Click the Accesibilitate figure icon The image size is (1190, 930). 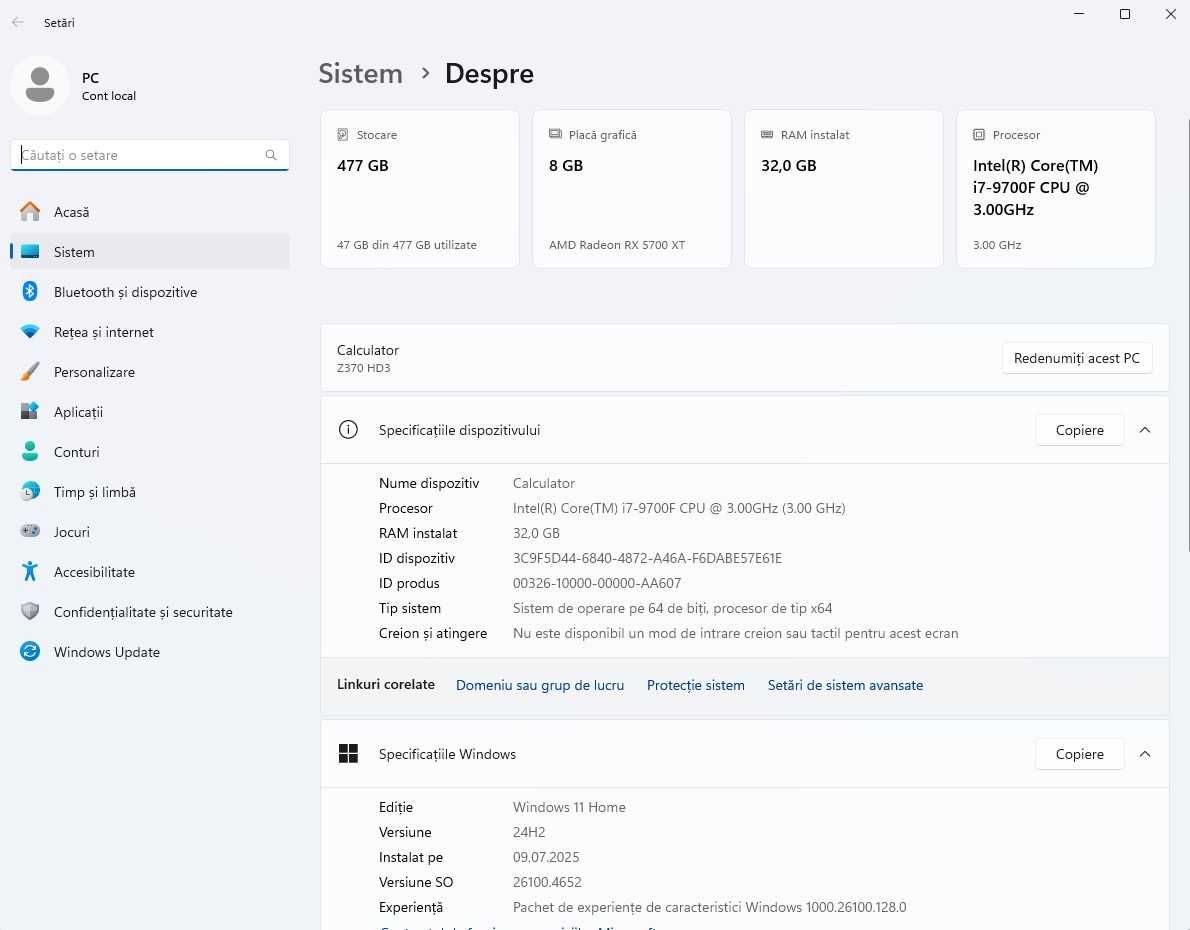pos(30,572)
